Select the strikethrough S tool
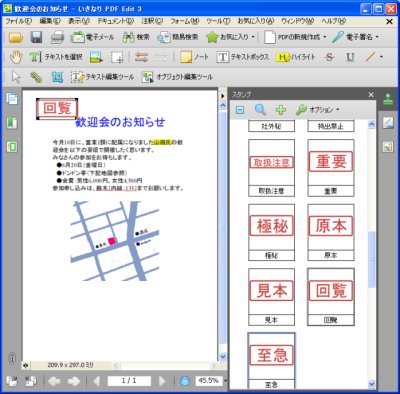The height and width of the screenshot is (394, 400). click(329, 57)
